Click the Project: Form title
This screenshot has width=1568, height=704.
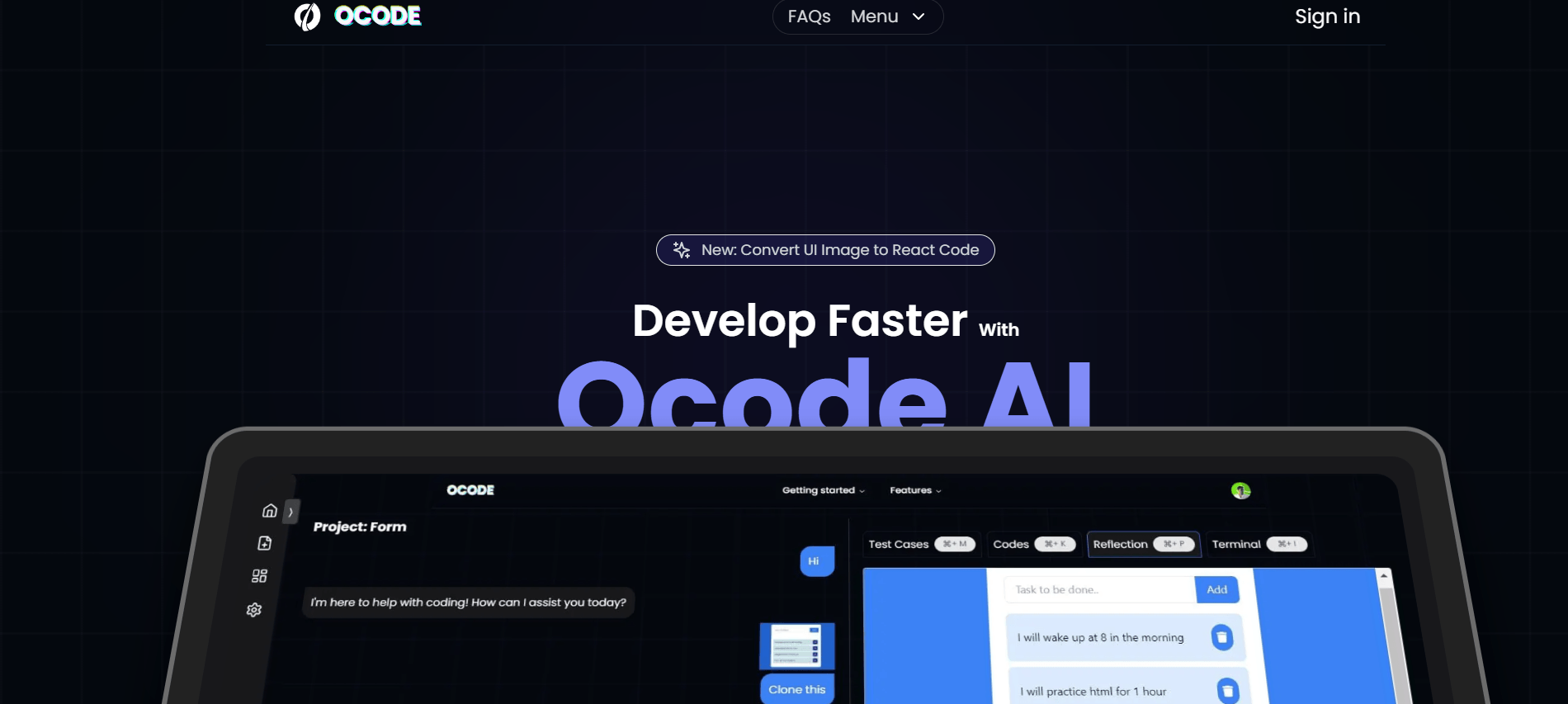[360, 527]
